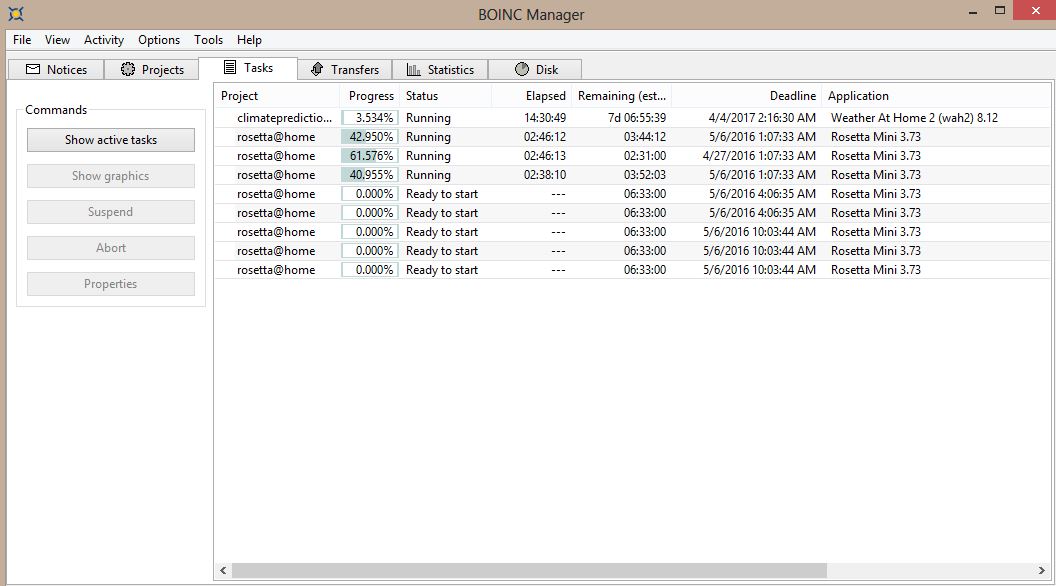Screen dimensions: 1056x586
Task: Sort by the Remaining (est...) column header
Action: point(622,96)
